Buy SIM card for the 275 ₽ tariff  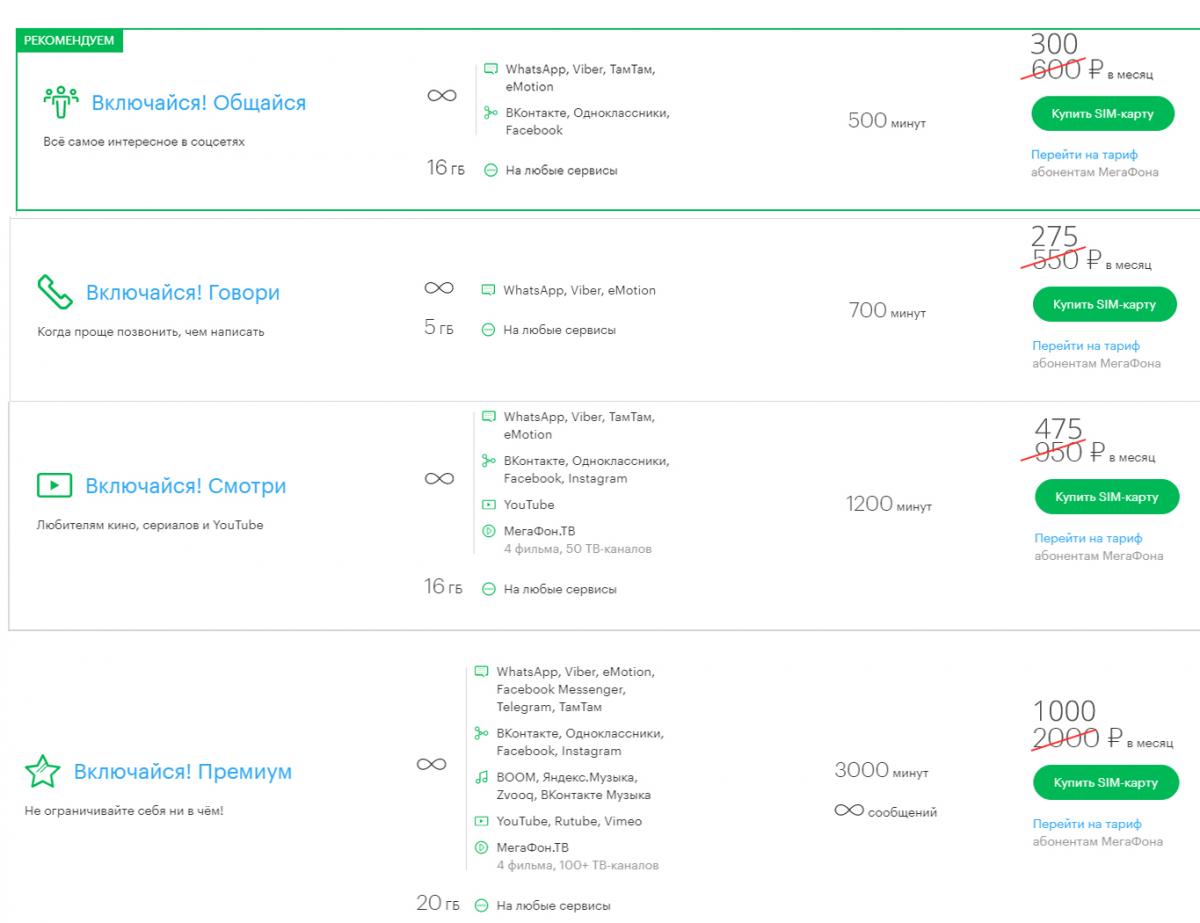(1103, 304)
